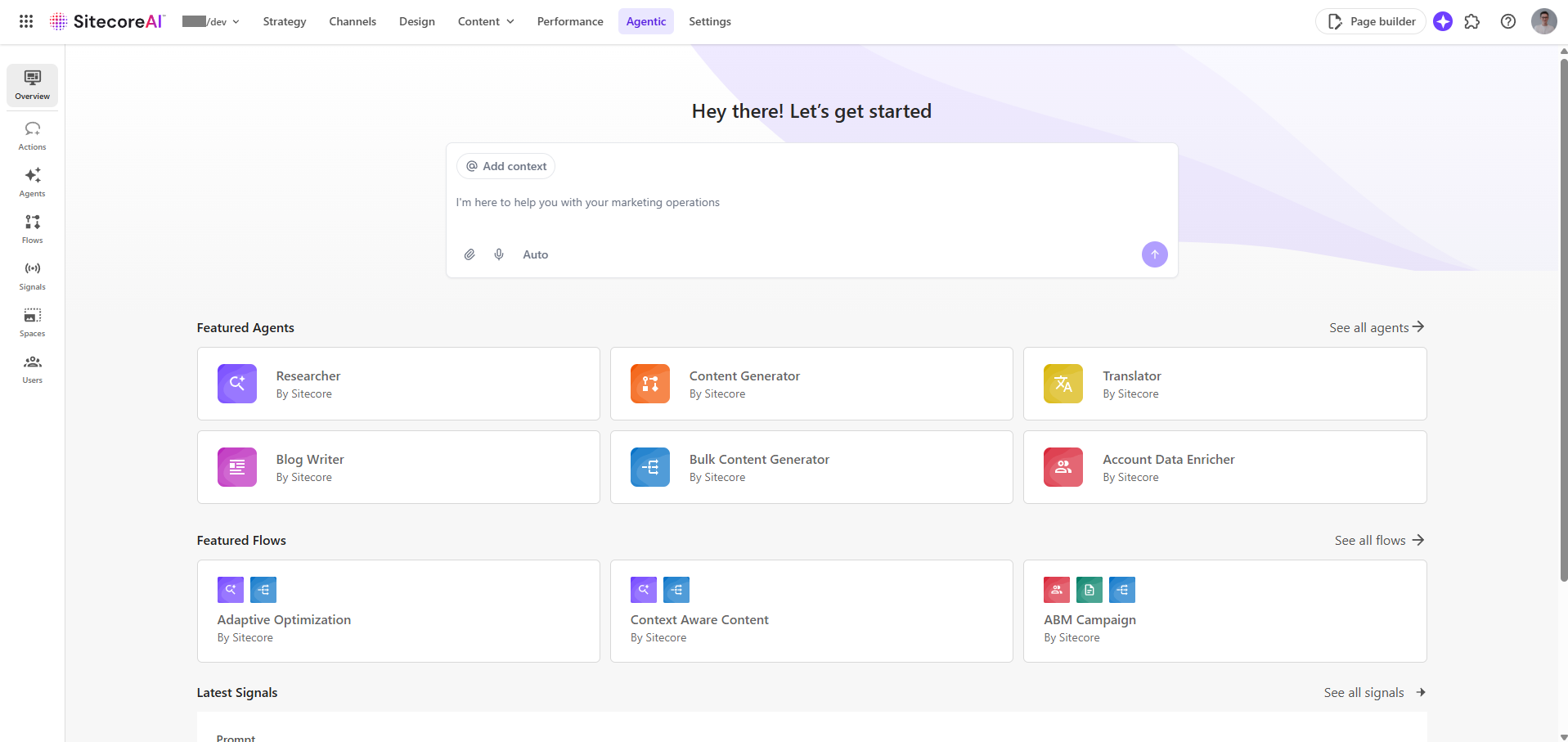This screenshot has height=742, width=1568.
Task: Expand the Add context selector
Action: coord(505,166)
